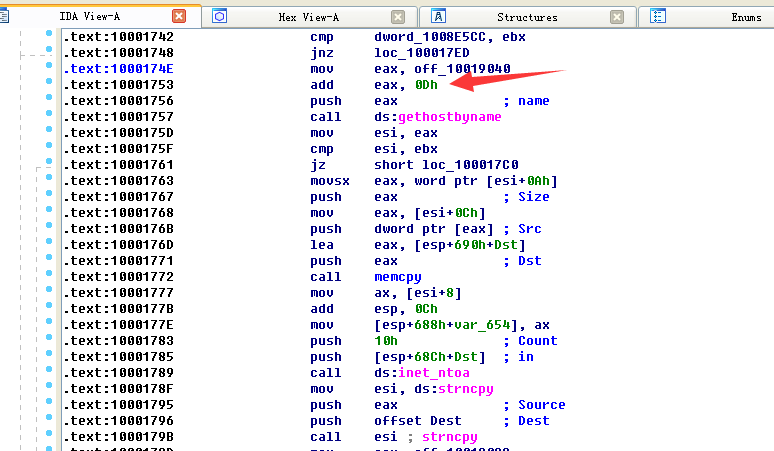Select the '; Src' comment
Image resolution: width=774 pixels, height=451 pixels.
(x=522, y=229)
